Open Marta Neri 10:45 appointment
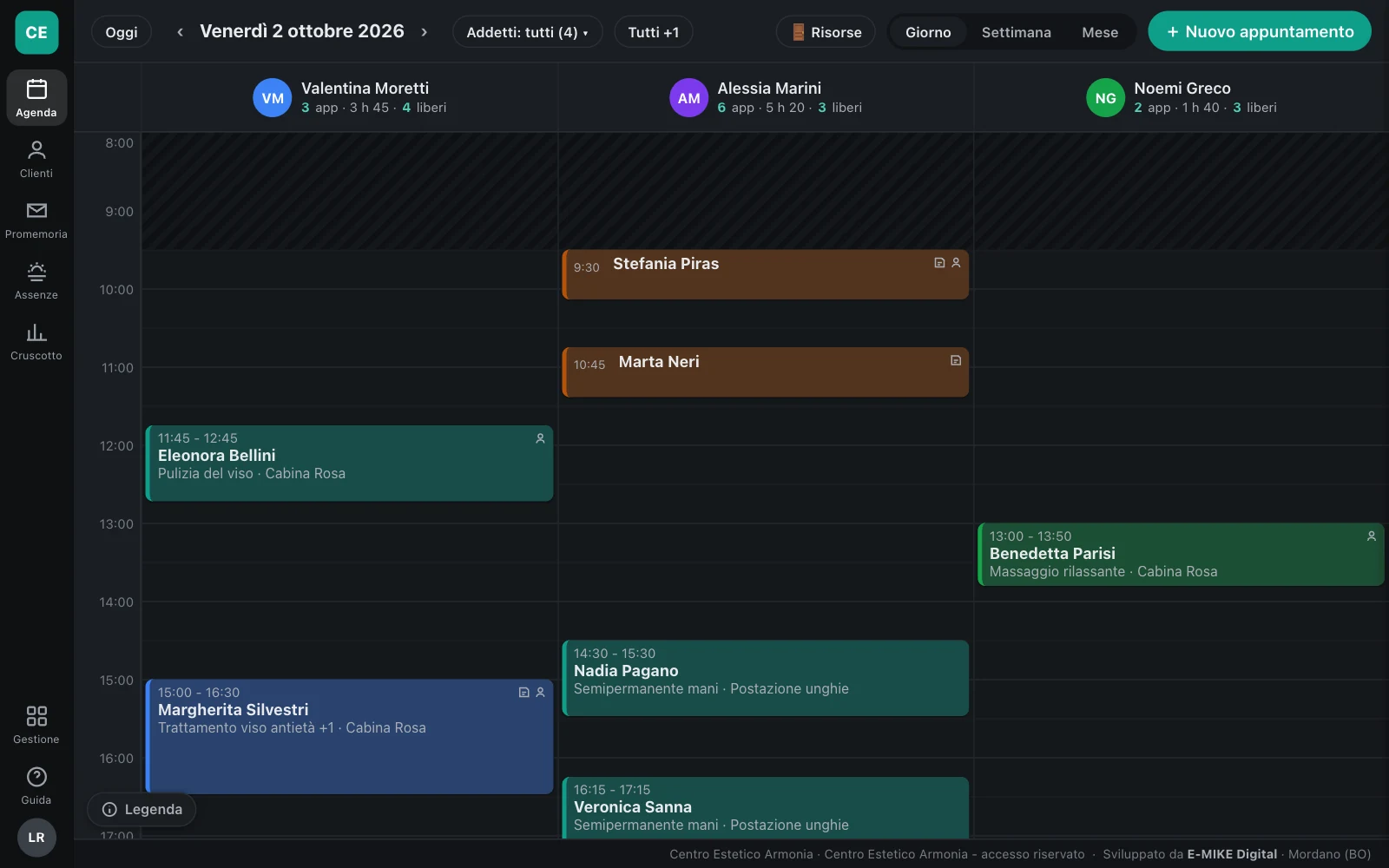The width and height of the screenshot is (1389, 868). (x=766, y=372)
